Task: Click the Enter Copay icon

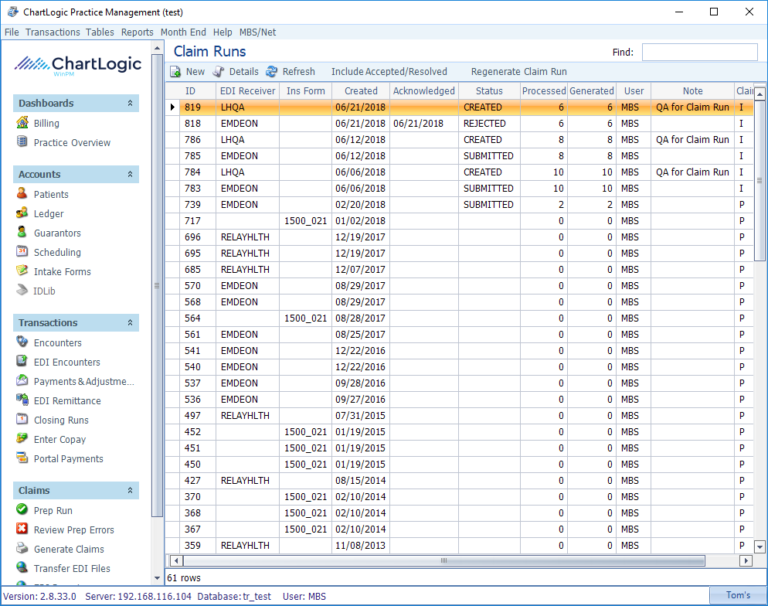Action: point(22,439)
